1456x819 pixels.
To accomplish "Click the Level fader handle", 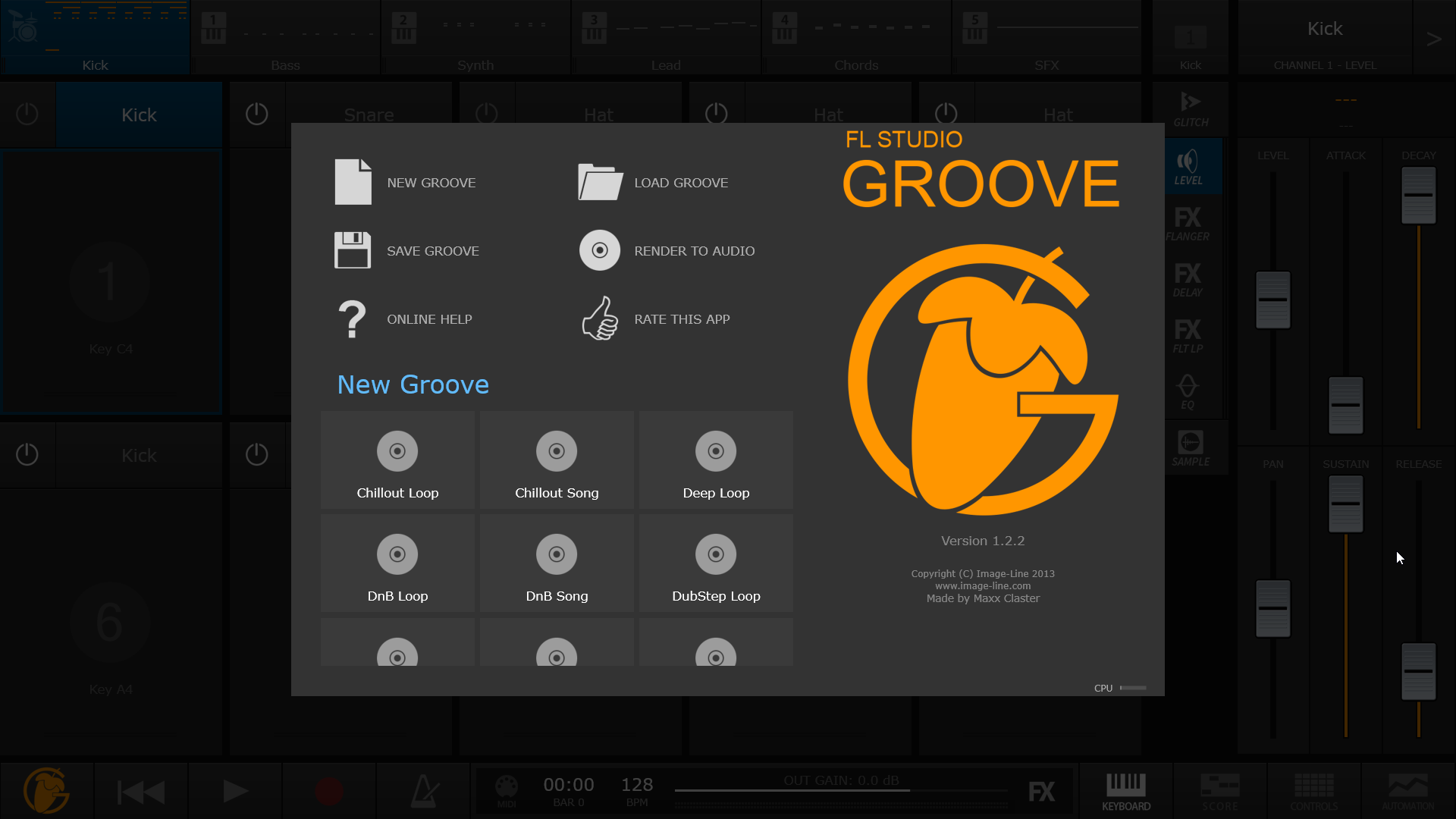I will pos(1273,300).
